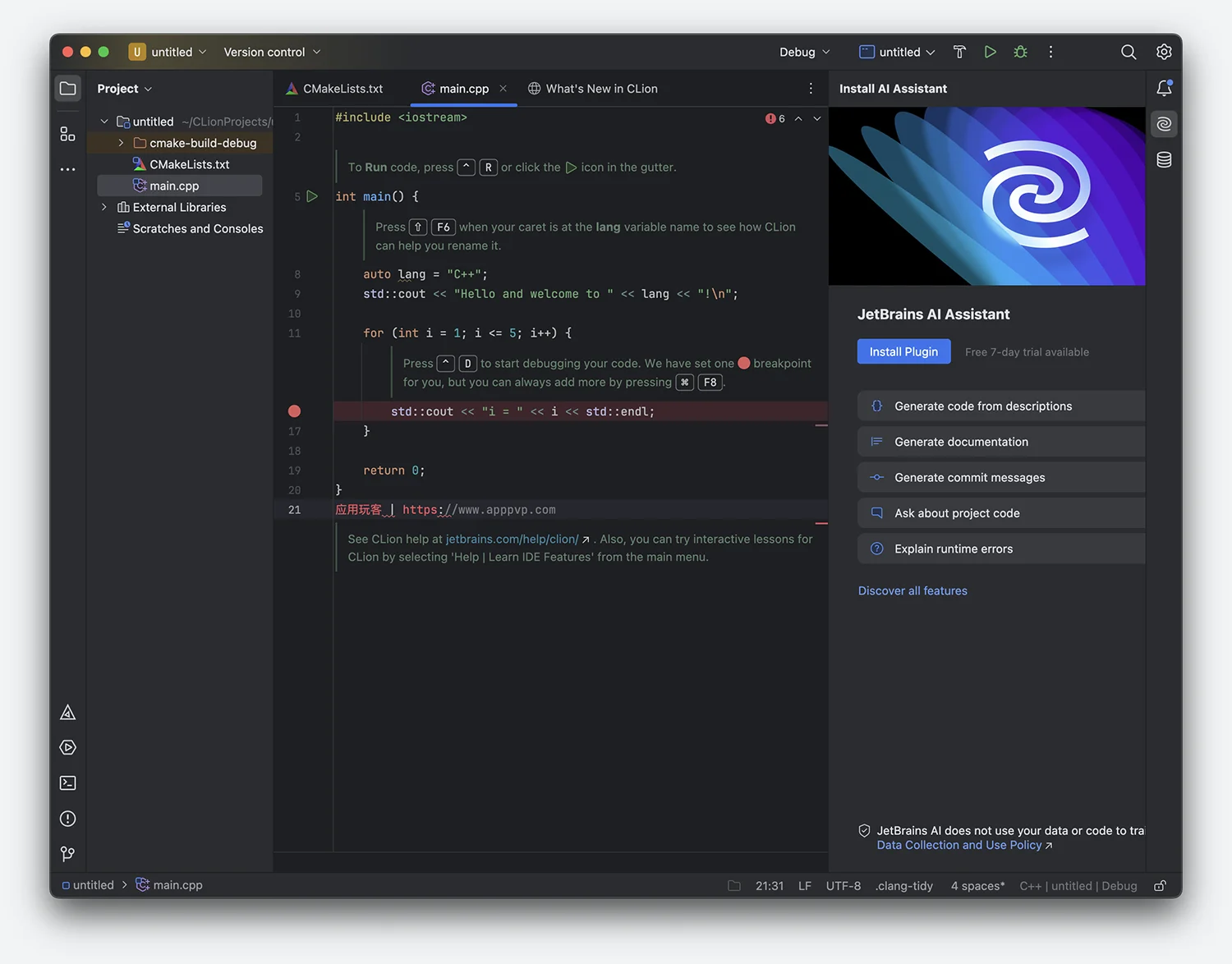Toggle read-only lock in status bar
This screenshot has width=1232, height=964.
pos(1160,886)
